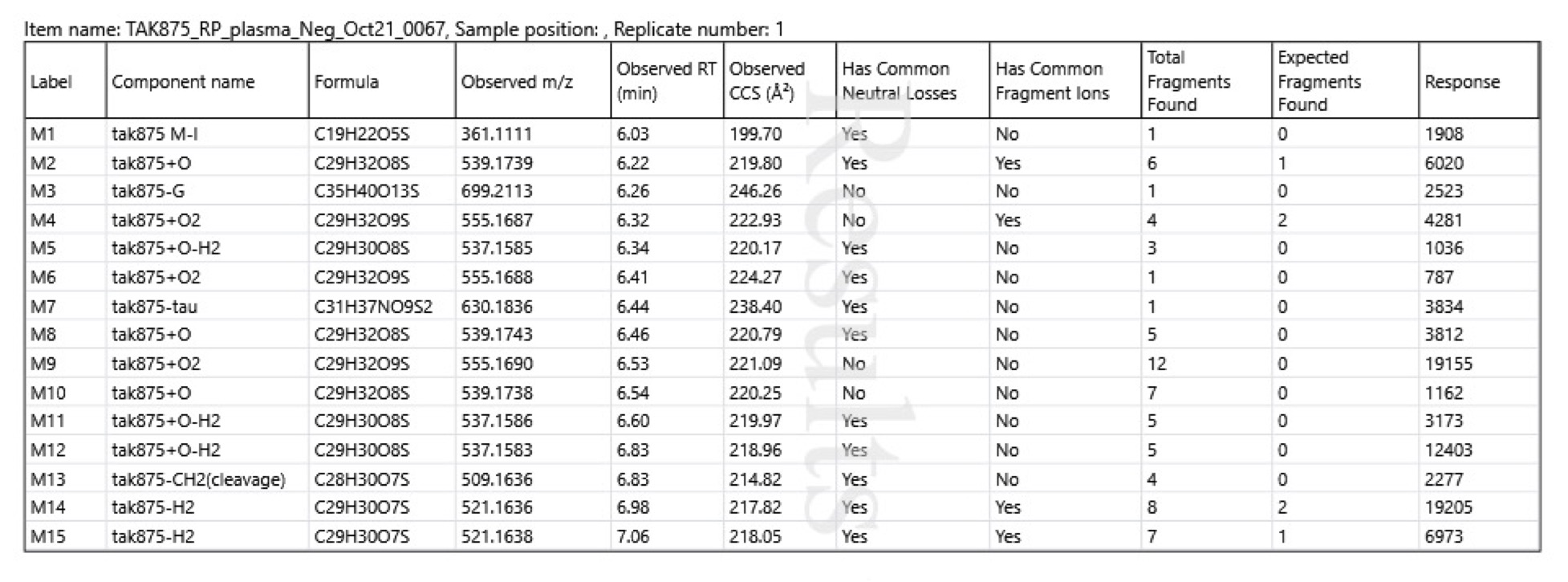Click Total Fragments Found column header
Screen dimensions: 1568x582
[1188, 81]
